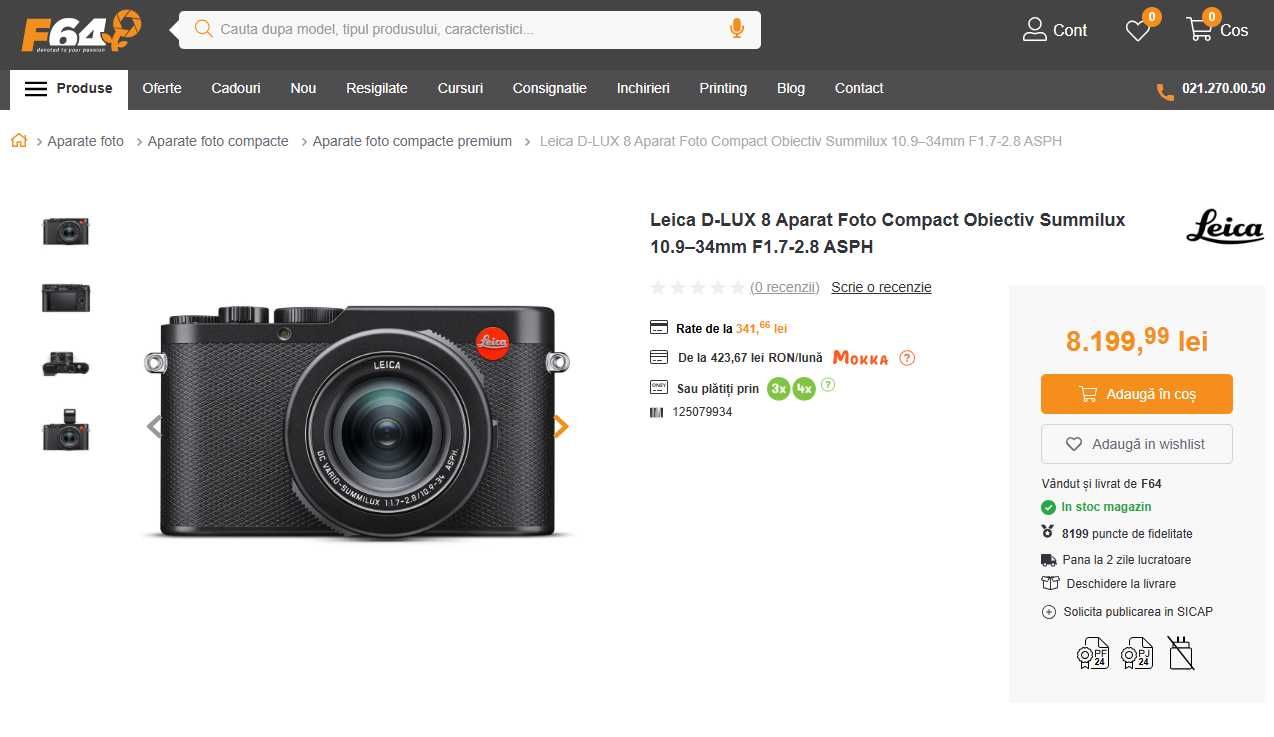Open wishlist heart icon in header
Image resolution: width=1274 pixels, height=737 pixels.
[x=1138, y=31]
